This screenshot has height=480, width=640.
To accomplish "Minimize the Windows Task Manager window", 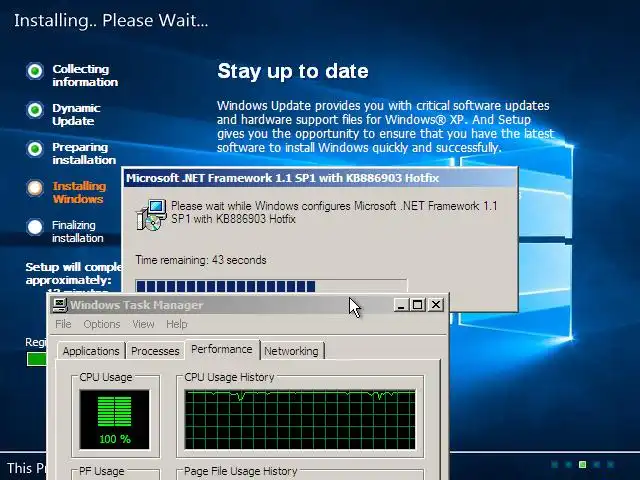I will pos(401,304).
